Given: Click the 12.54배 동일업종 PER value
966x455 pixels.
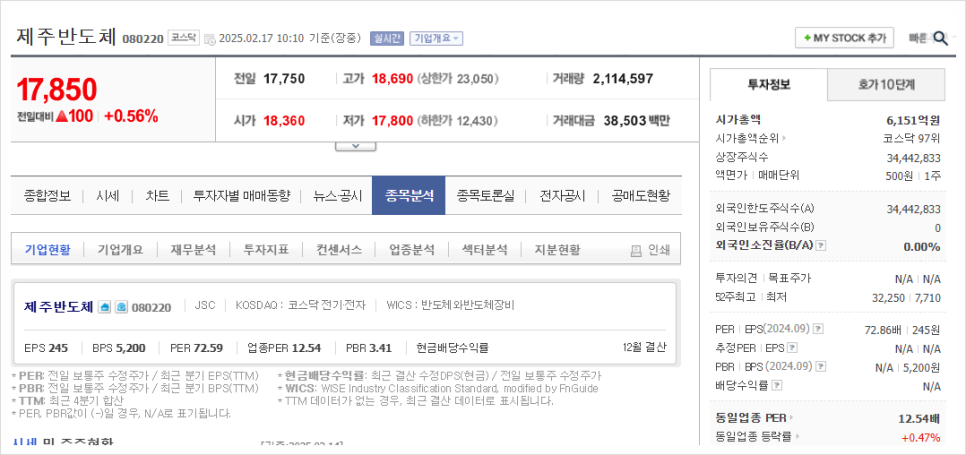Looking at the screenshot, I should [919, 419].
